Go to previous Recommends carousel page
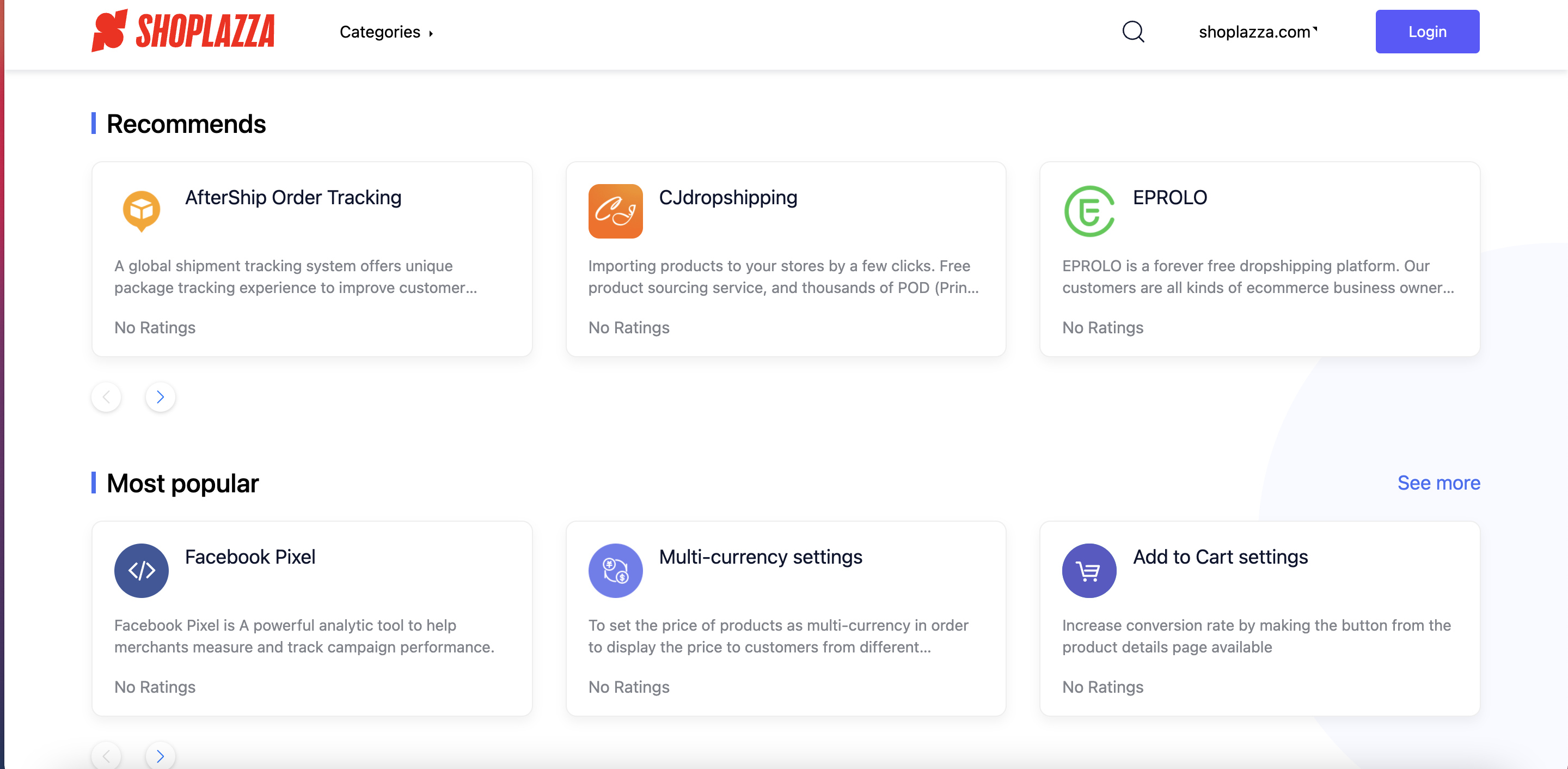This screenshot has height=769, width=1568. 107,397
